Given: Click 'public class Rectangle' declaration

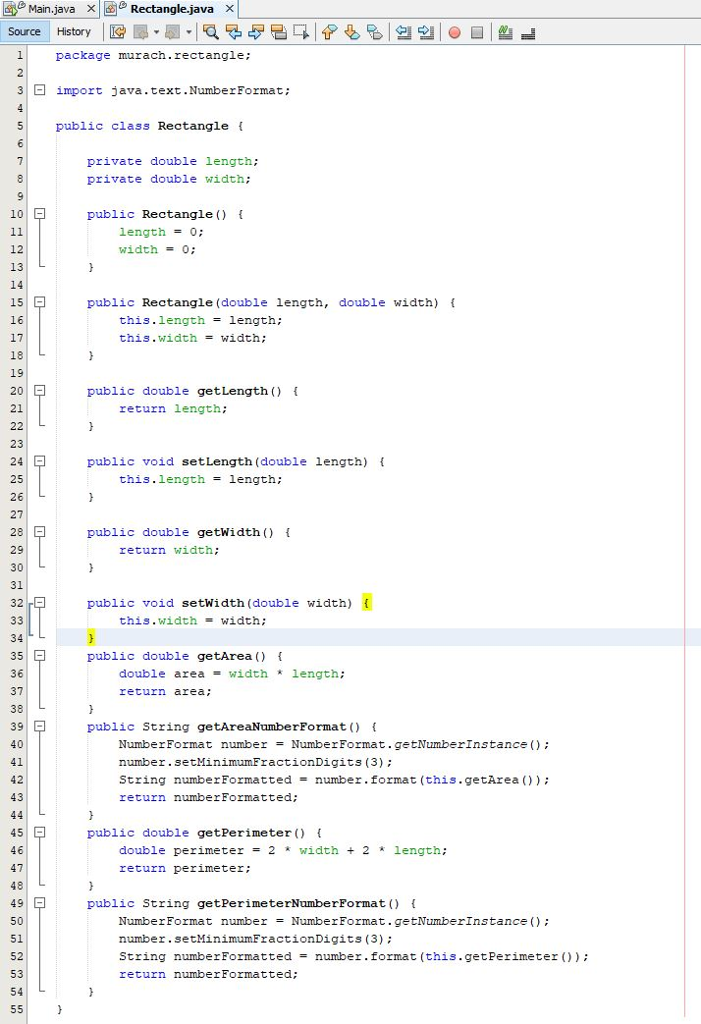Looking at the screenshot, I should pyautogui.click(x=142, y=126).
